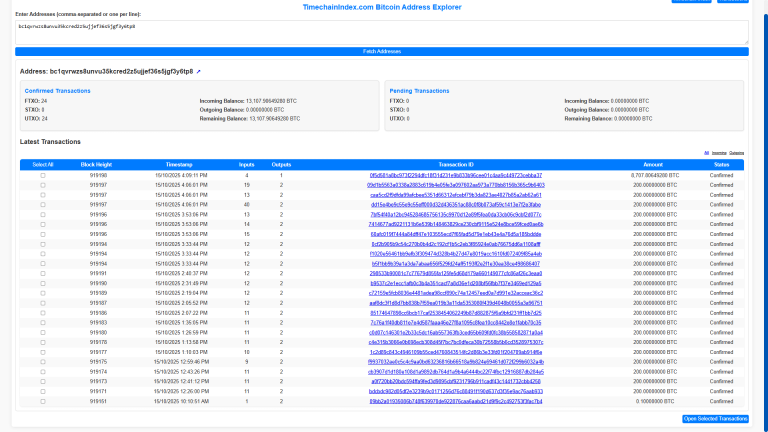Mark the checkbox on block 919180 row
768x432 pixels.
[43, 332]
